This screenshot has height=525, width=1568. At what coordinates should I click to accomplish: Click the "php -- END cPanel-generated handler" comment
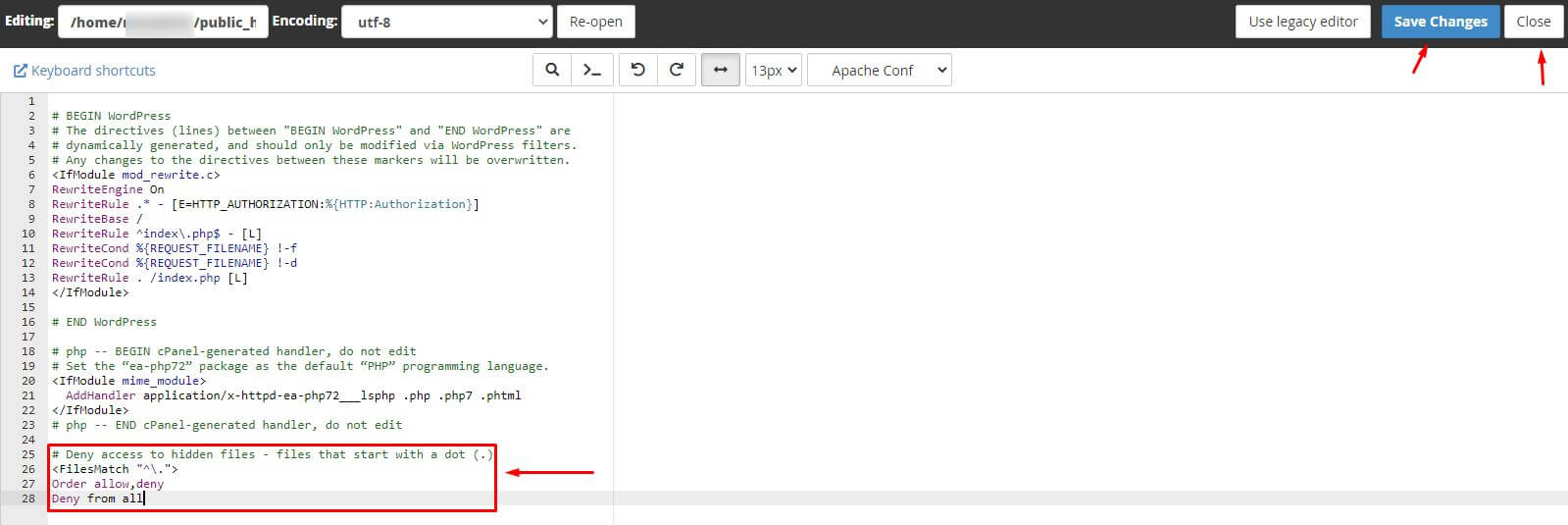(x=228, y=425)
